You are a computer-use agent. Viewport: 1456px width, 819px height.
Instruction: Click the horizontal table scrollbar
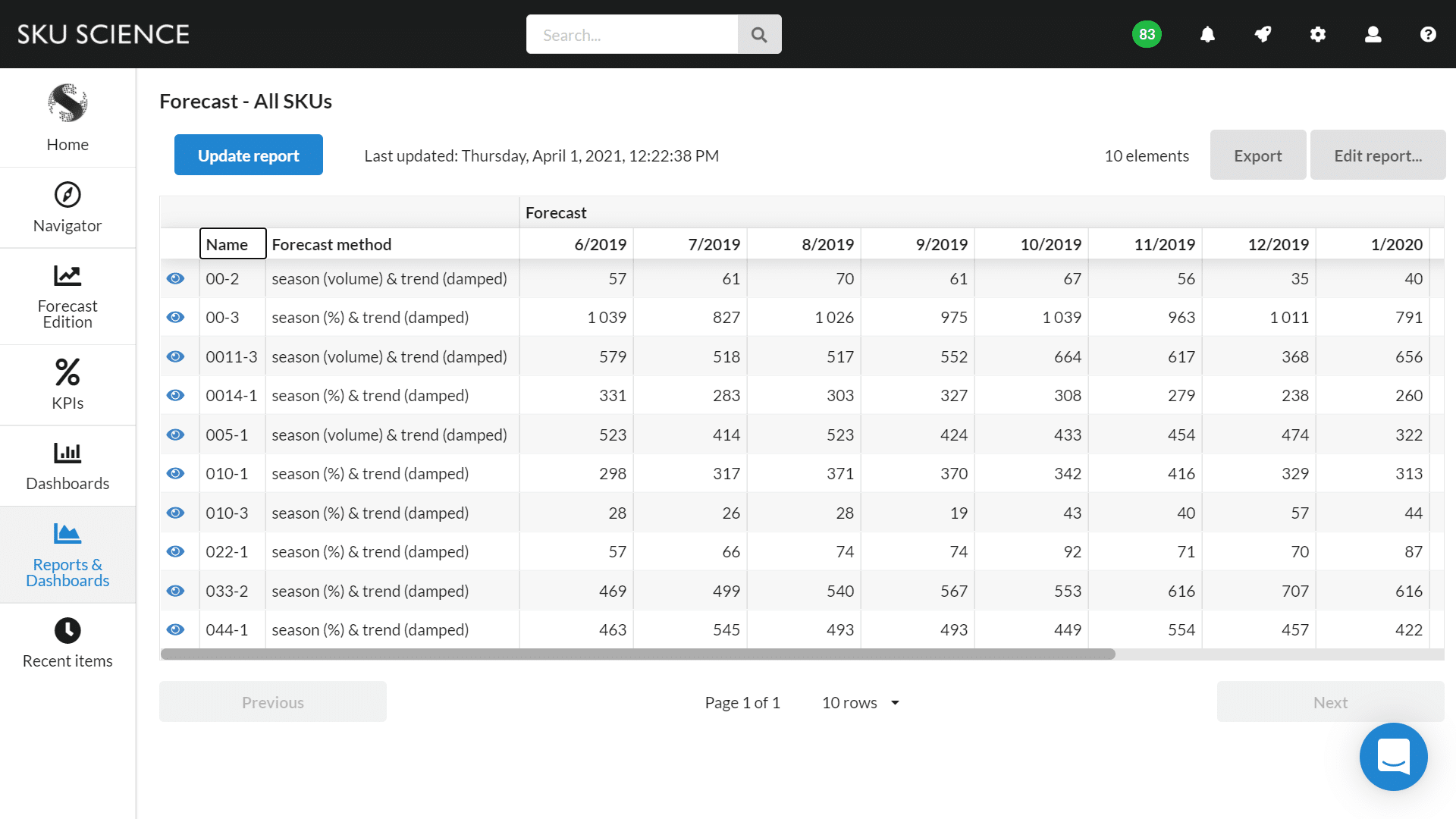pos(637,654)
